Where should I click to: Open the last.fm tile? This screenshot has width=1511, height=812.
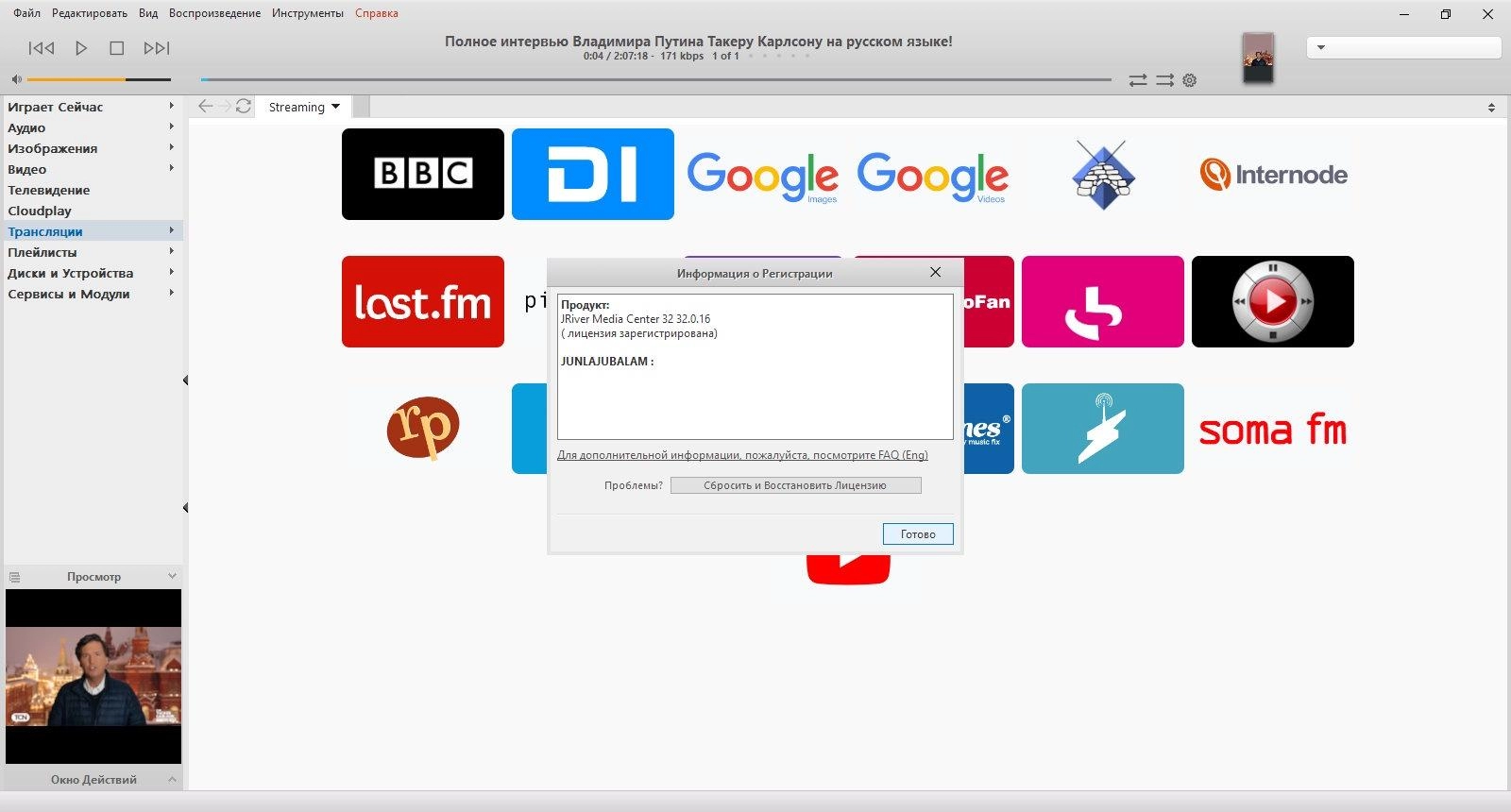tap(423, 301)
